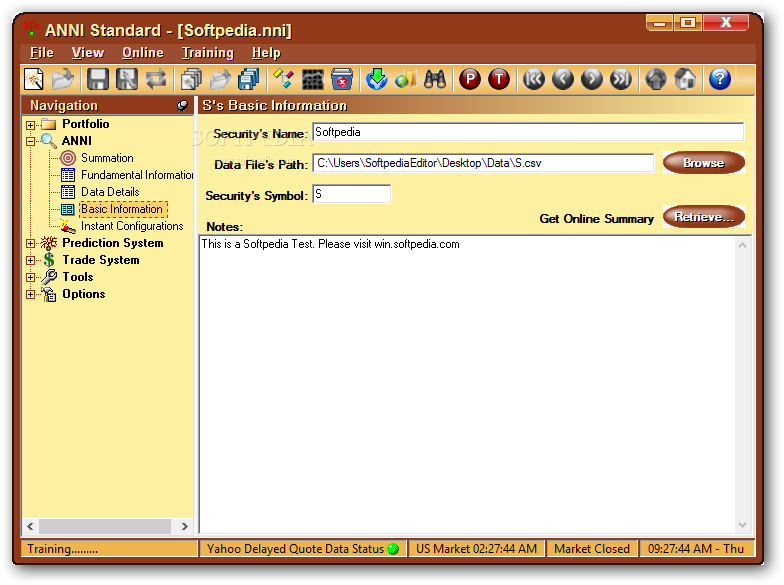Click the Data File's Path field

(484, 163)
